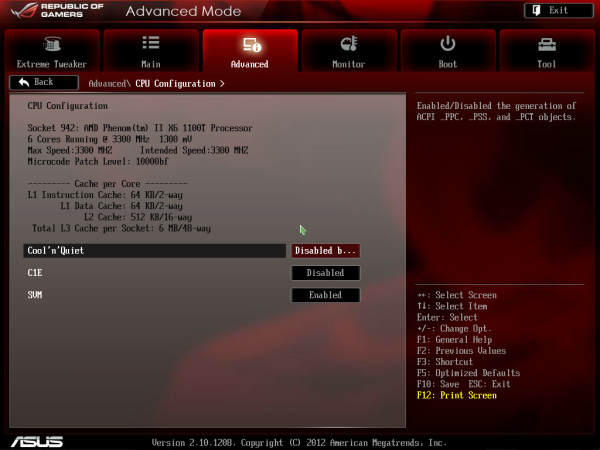
Task: Open the Extreme Tweaker tab
Action: (52, 50)
